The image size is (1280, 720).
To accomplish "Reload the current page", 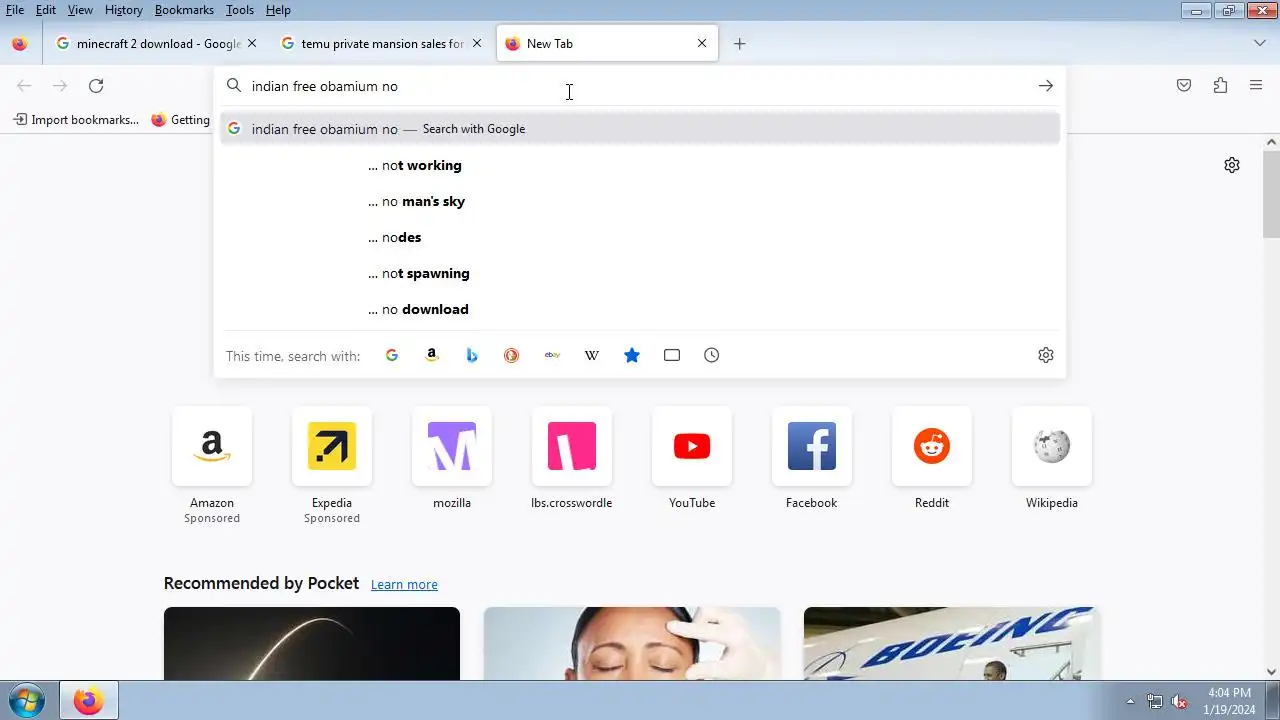I will [96, 86].
